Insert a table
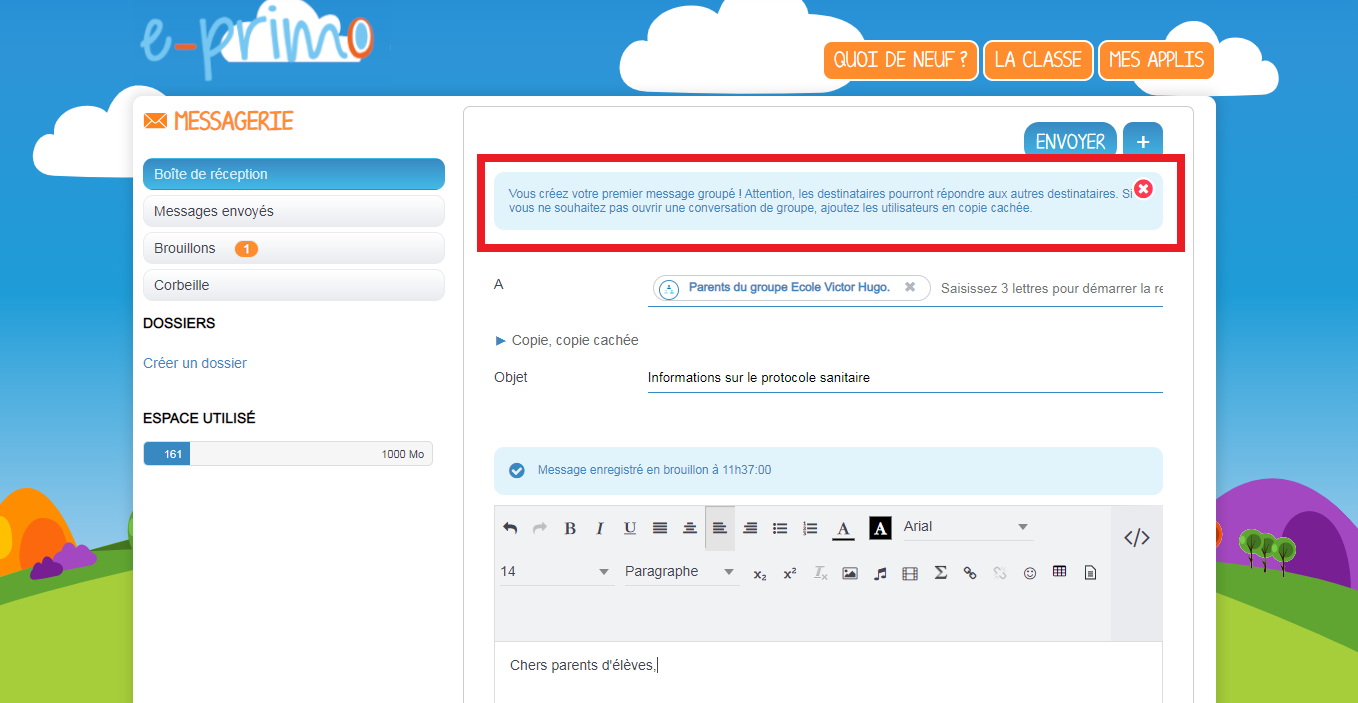Screen dimensions: 1358x703 click(1060, 573)
